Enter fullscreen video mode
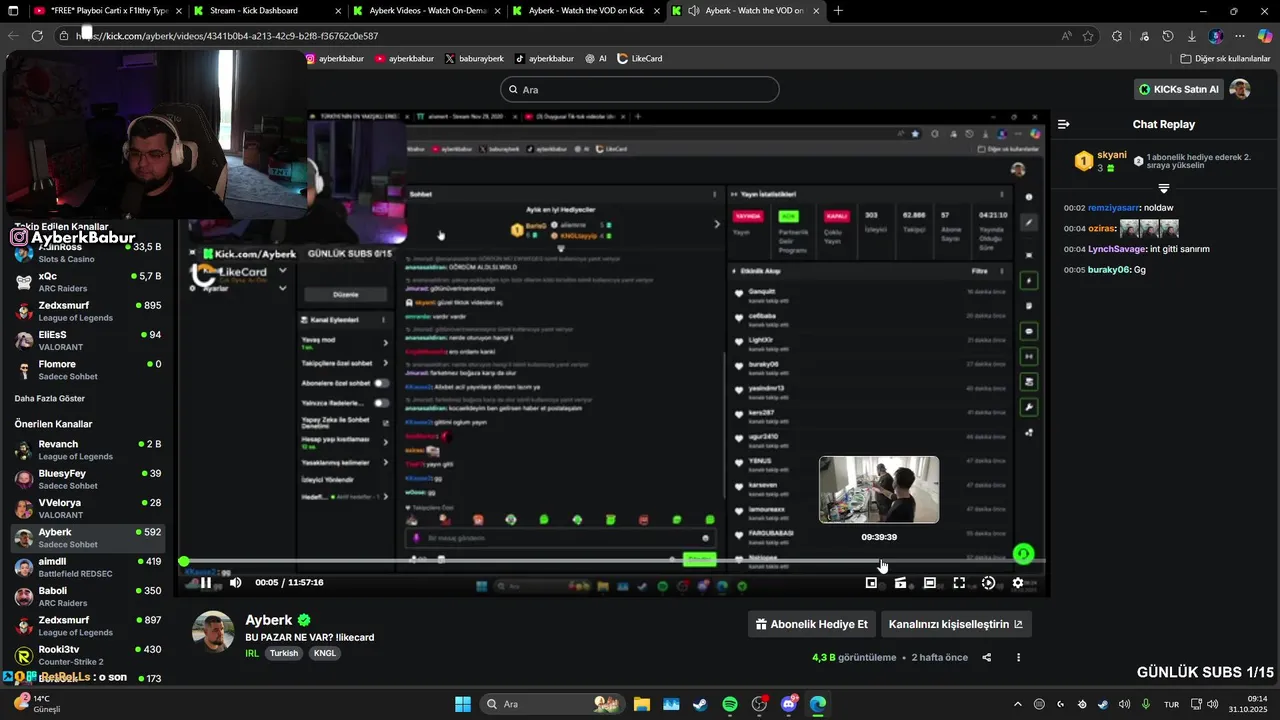The width and height of the screenshot is (1280, 720). click(x=959, y=583)
